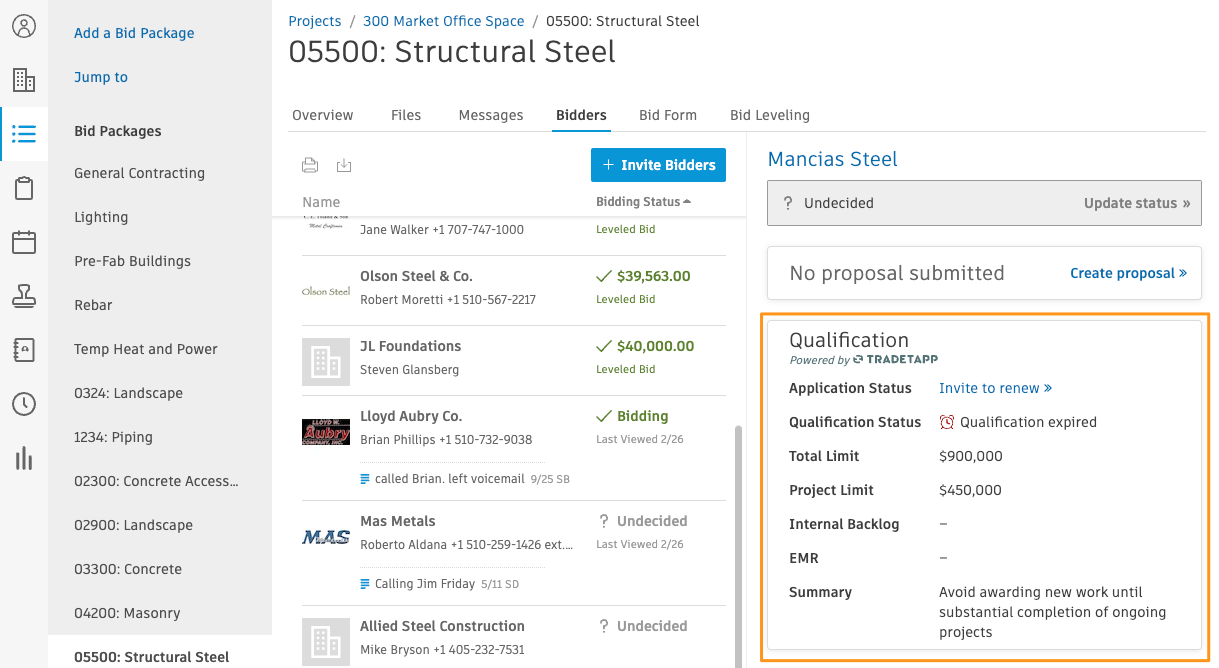Open the Mancias Steel company link
The height and width of the screenshot is (668, 1219).
[832, 159]
